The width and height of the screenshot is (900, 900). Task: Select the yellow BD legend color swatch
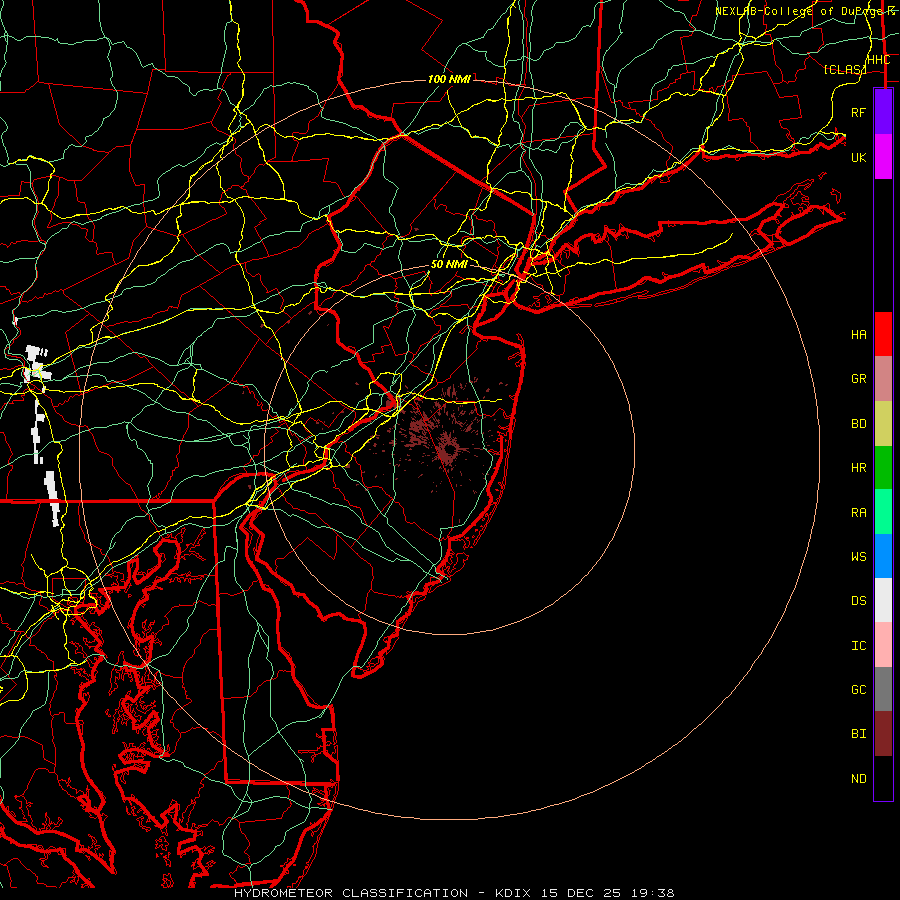coord(883,424)
